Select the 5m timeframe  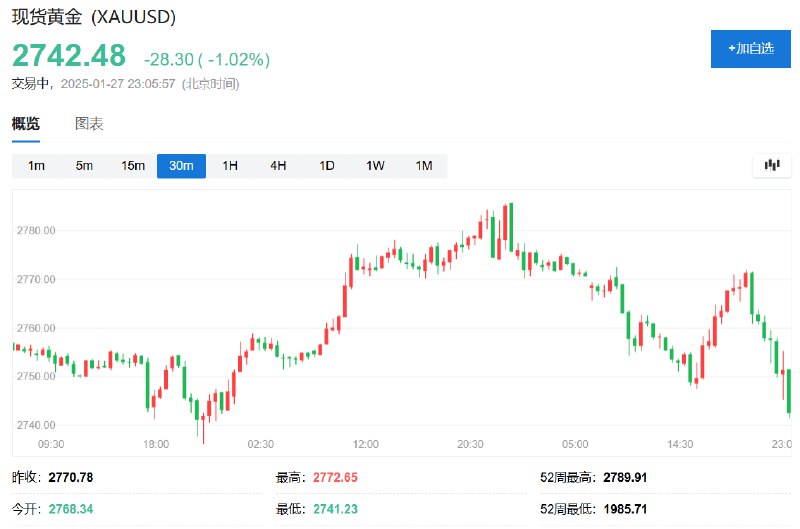[x=84, y=166]
